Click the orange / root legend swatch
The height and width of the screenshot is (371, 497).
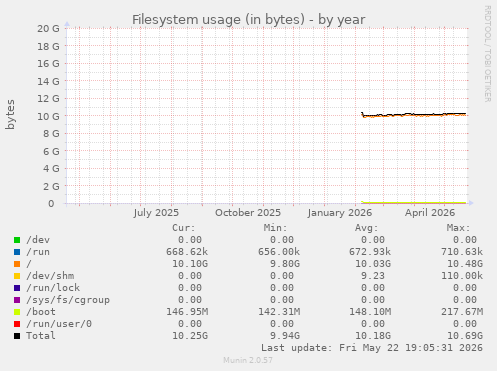pos(17,264)
